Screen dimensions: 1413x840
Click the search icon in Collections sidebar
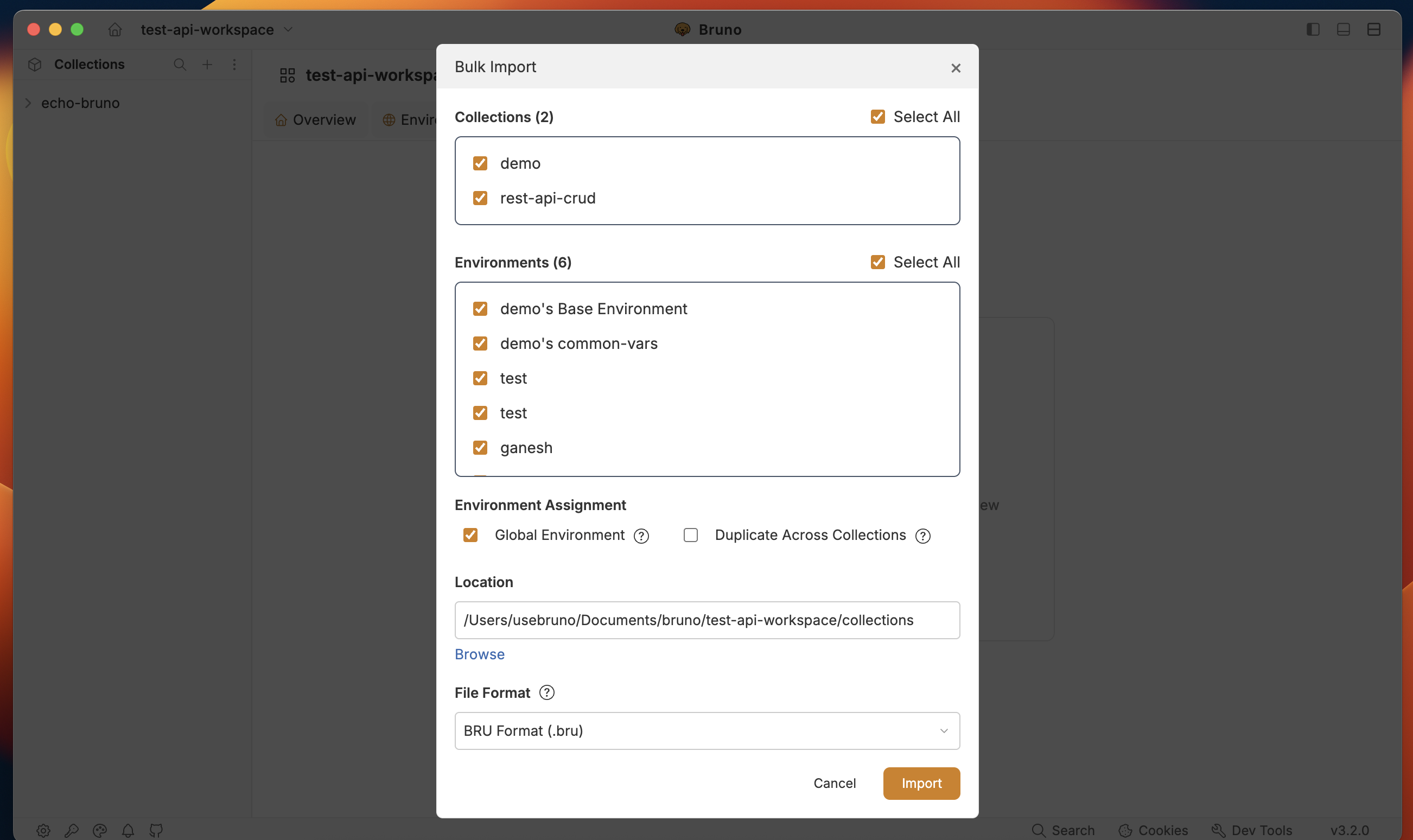click(x=180, y=65)
